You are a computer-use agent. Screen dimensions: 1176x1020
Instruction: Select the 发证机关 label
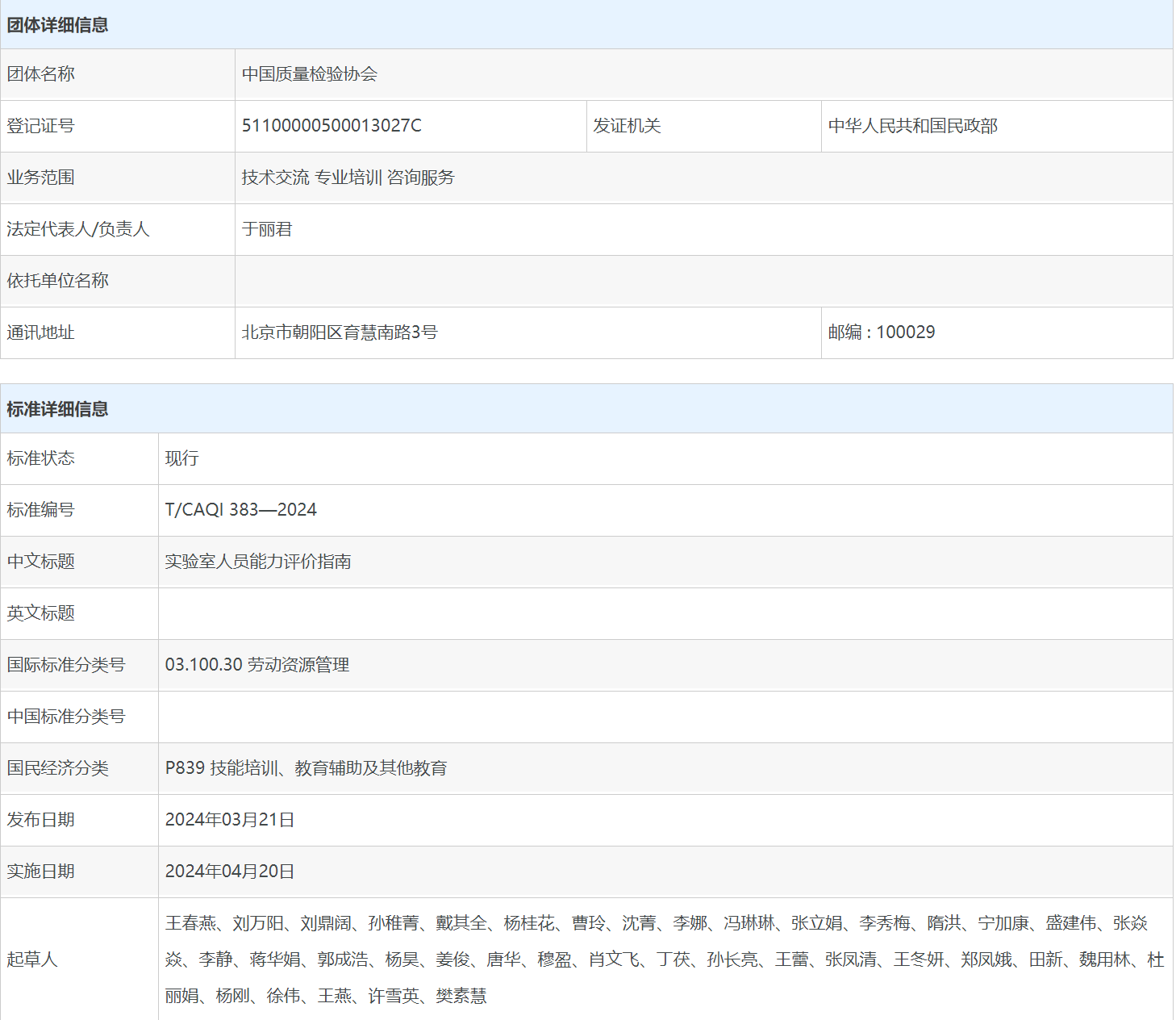point(627,126)
